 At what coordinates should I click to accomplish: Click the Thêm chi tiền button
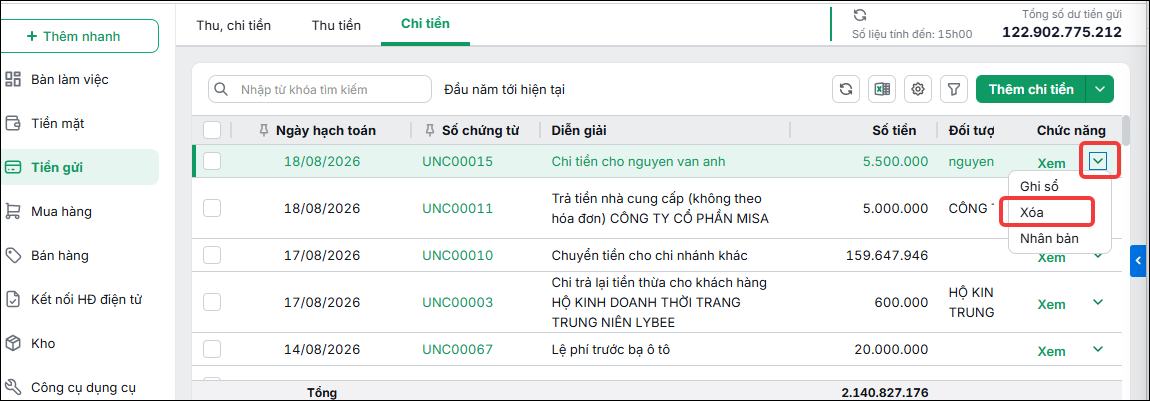pos(1031,89)
